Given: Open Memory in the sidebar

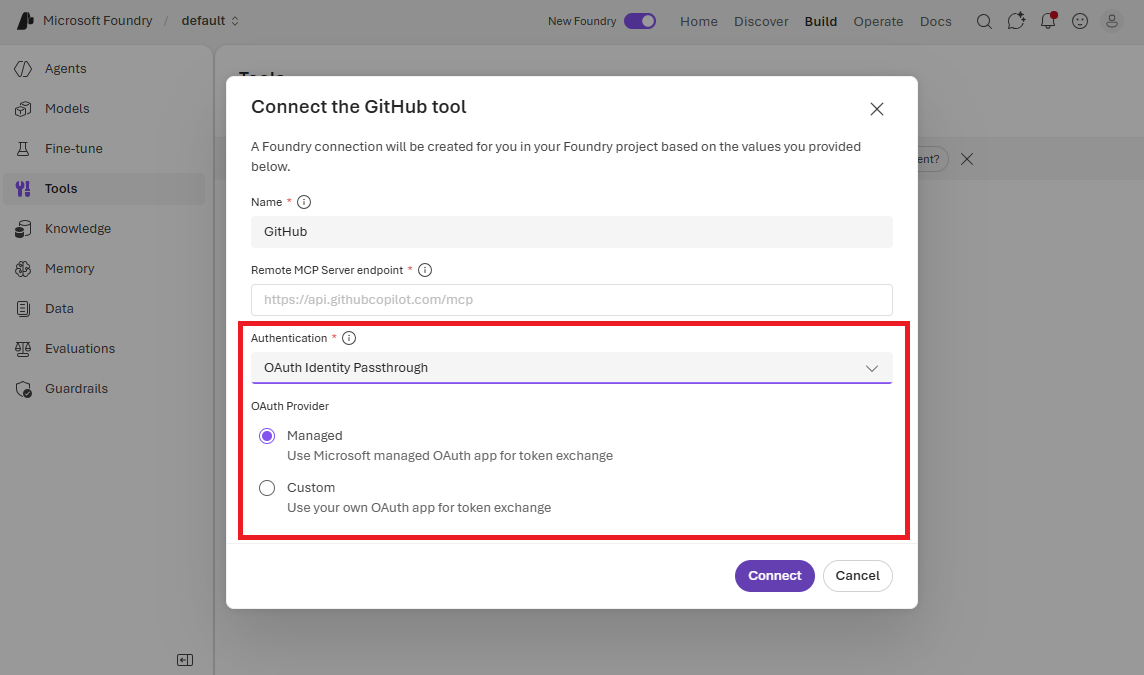Looking at the screenshot, I should (104, 269).
